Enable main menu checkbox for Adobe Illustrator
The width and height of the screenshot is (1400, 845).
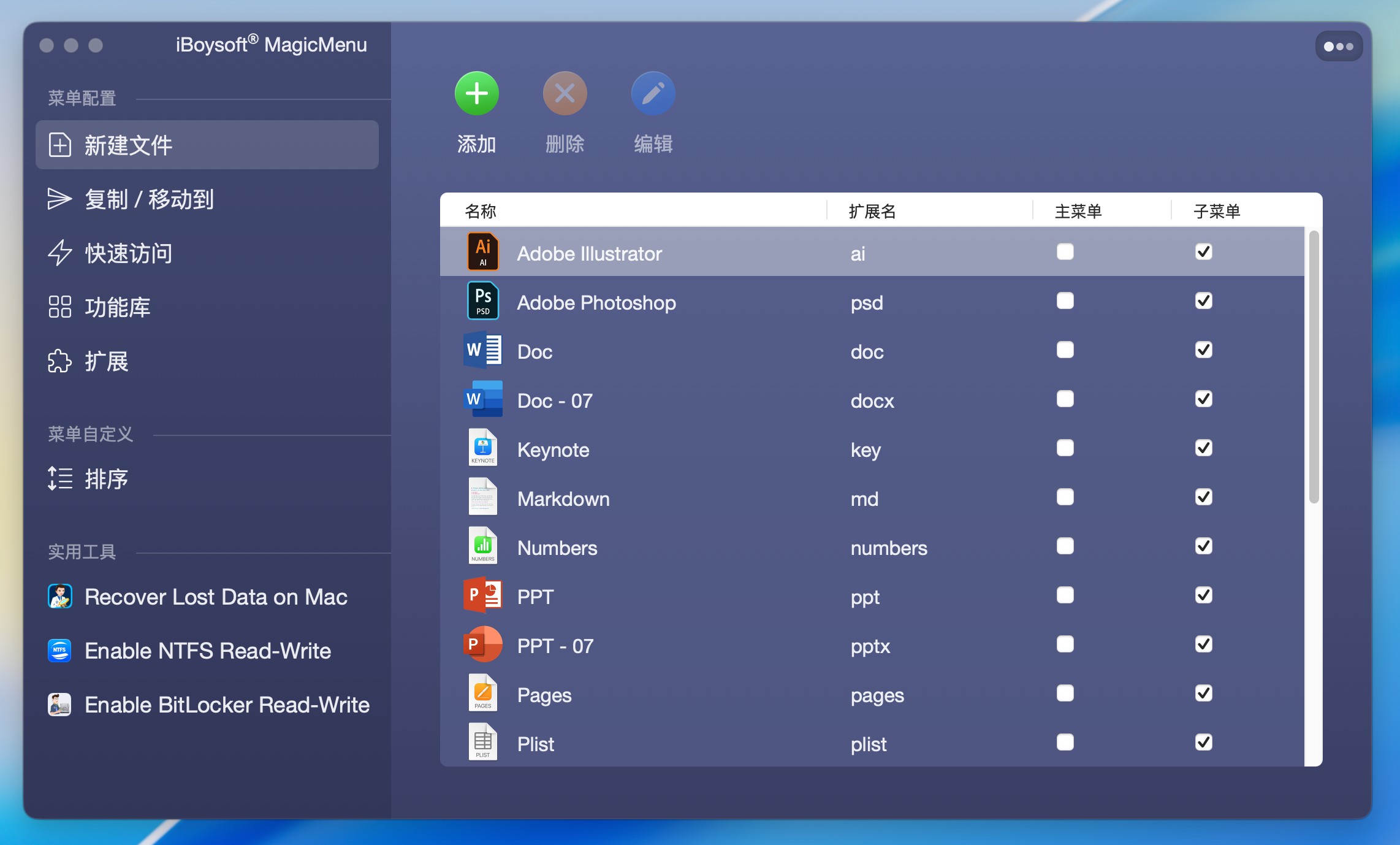[x=1065, y=252]
